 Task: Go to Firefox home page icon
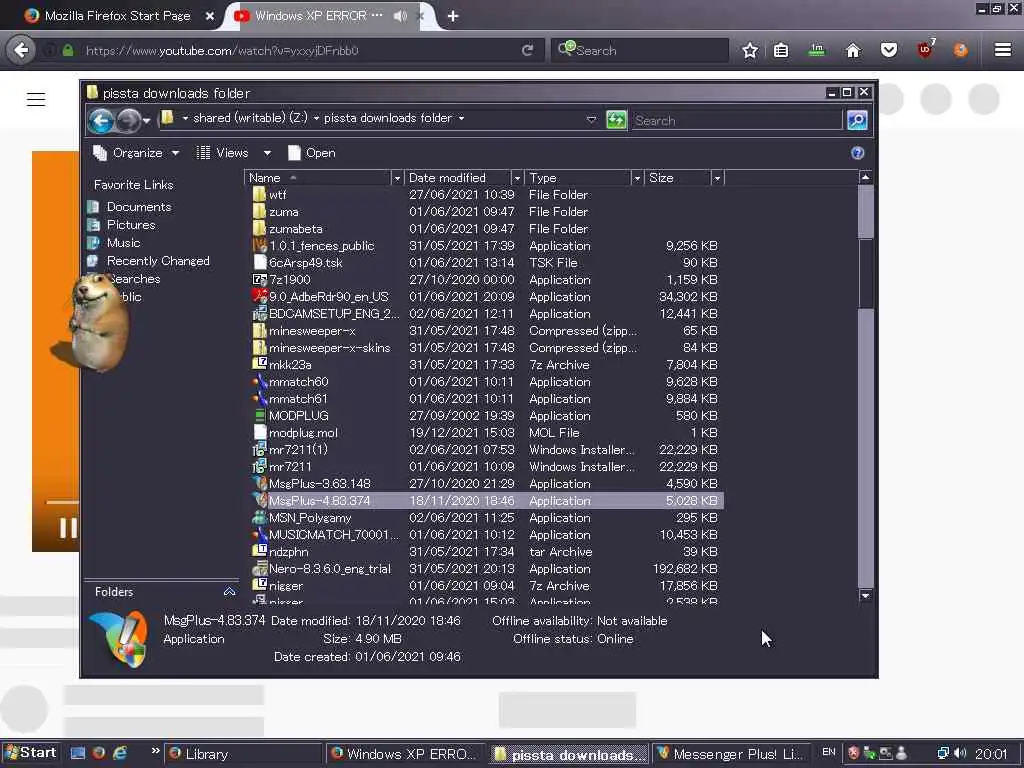pyautogui.click(x=853, y=50)
